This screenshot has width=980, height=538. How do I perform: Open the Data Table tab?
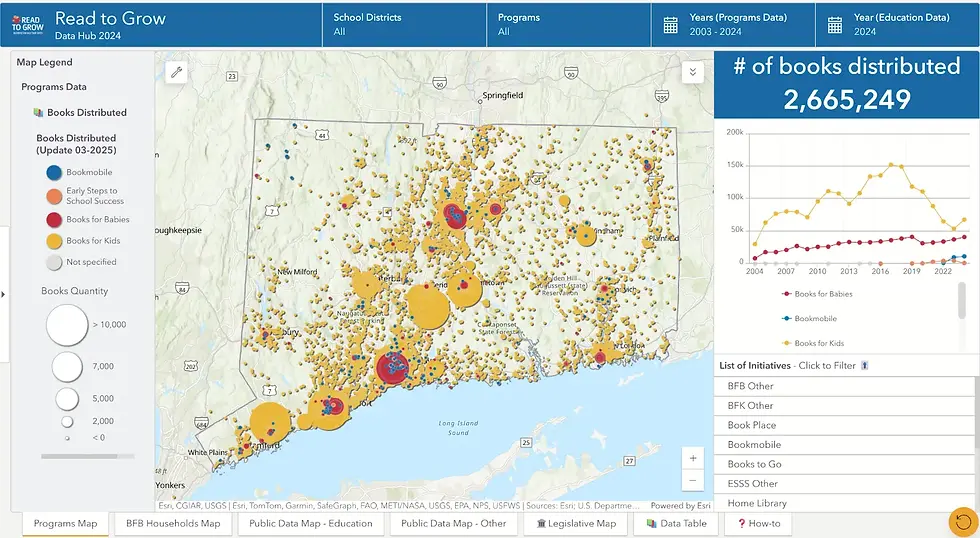(x=677, y=524)
